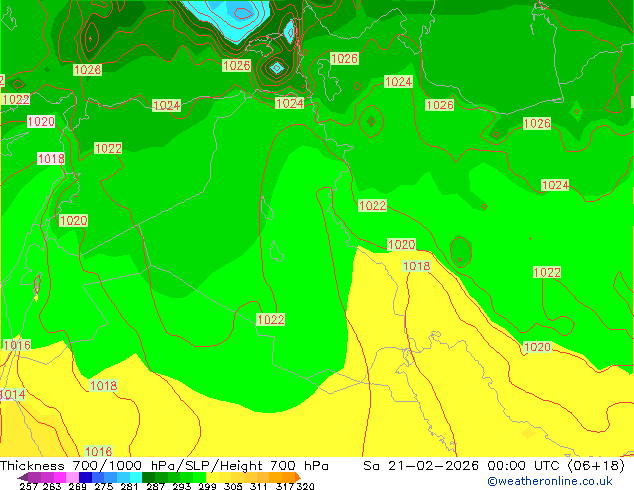Click the 1014 isobar label
Screen dimensions: 634x490
tap(13, 395)
